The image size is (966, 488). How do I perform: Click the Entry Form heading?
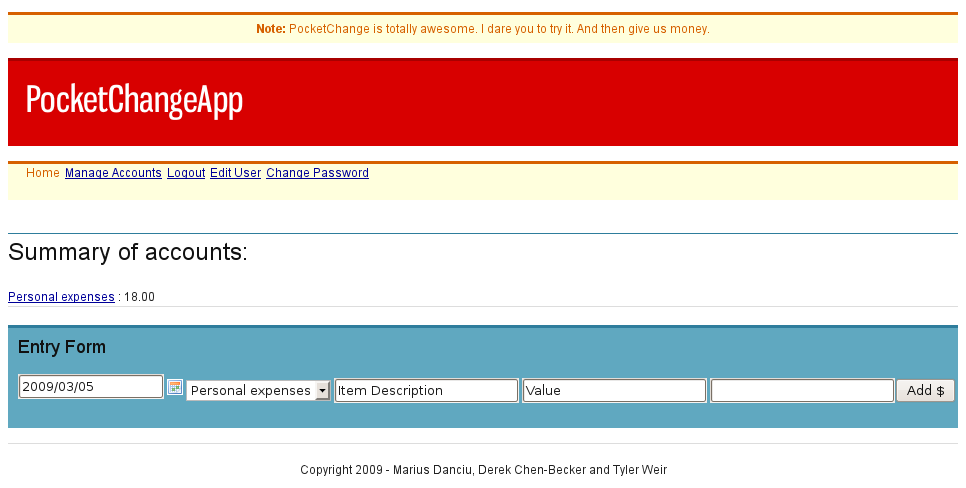tap(62, 347)
